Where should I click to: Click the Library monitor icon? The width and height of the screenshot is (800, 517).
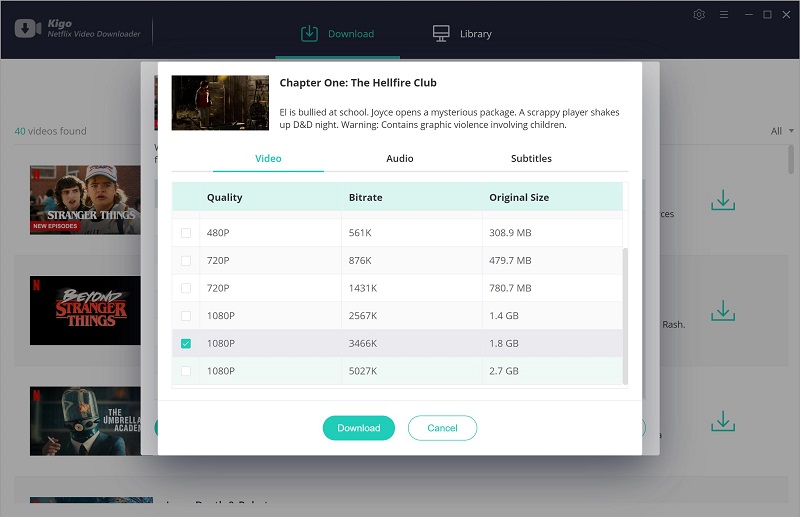click(x=441, y=34)
